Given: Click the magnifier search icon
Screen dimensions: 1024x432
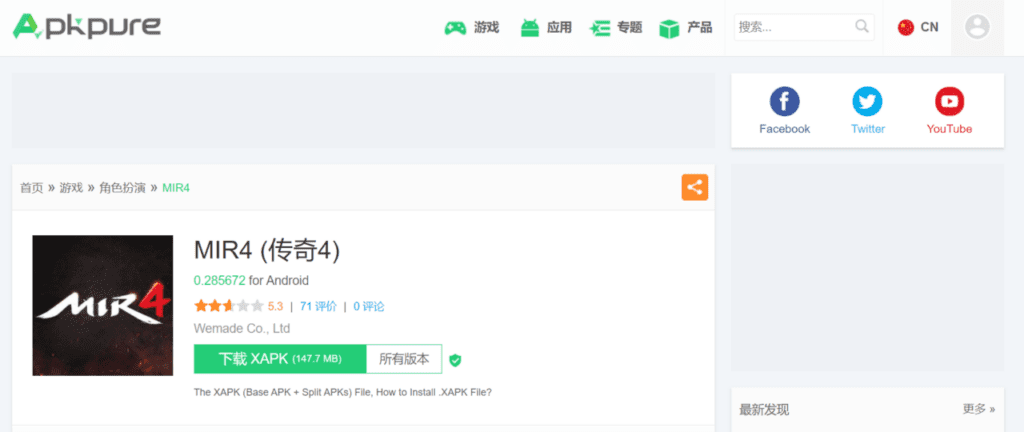Looking at the screenshot, I should pyautogui.click(x=862, y=27).
